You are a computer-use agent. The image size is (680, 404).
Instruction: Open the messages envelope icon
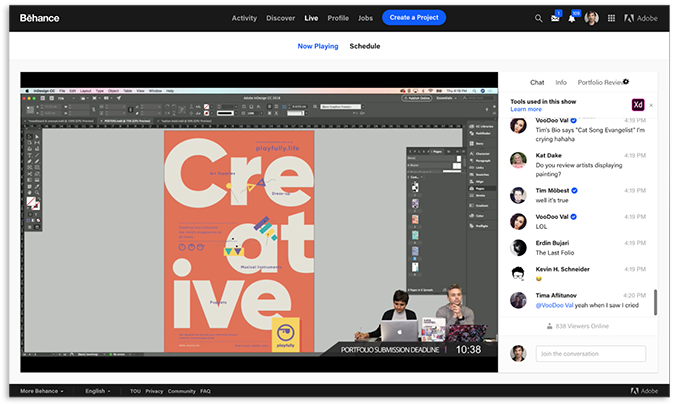555,18
